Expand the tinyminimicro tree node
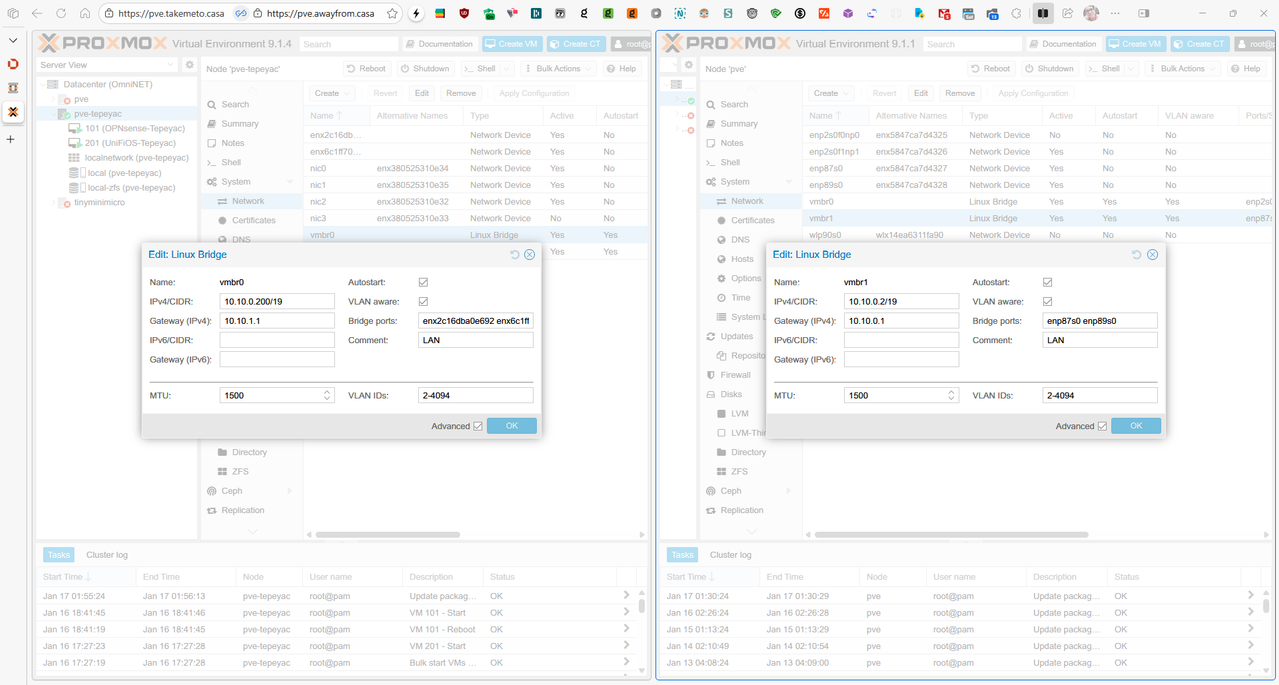Screen dimensions: 1279x685 [x=54, y=202]
